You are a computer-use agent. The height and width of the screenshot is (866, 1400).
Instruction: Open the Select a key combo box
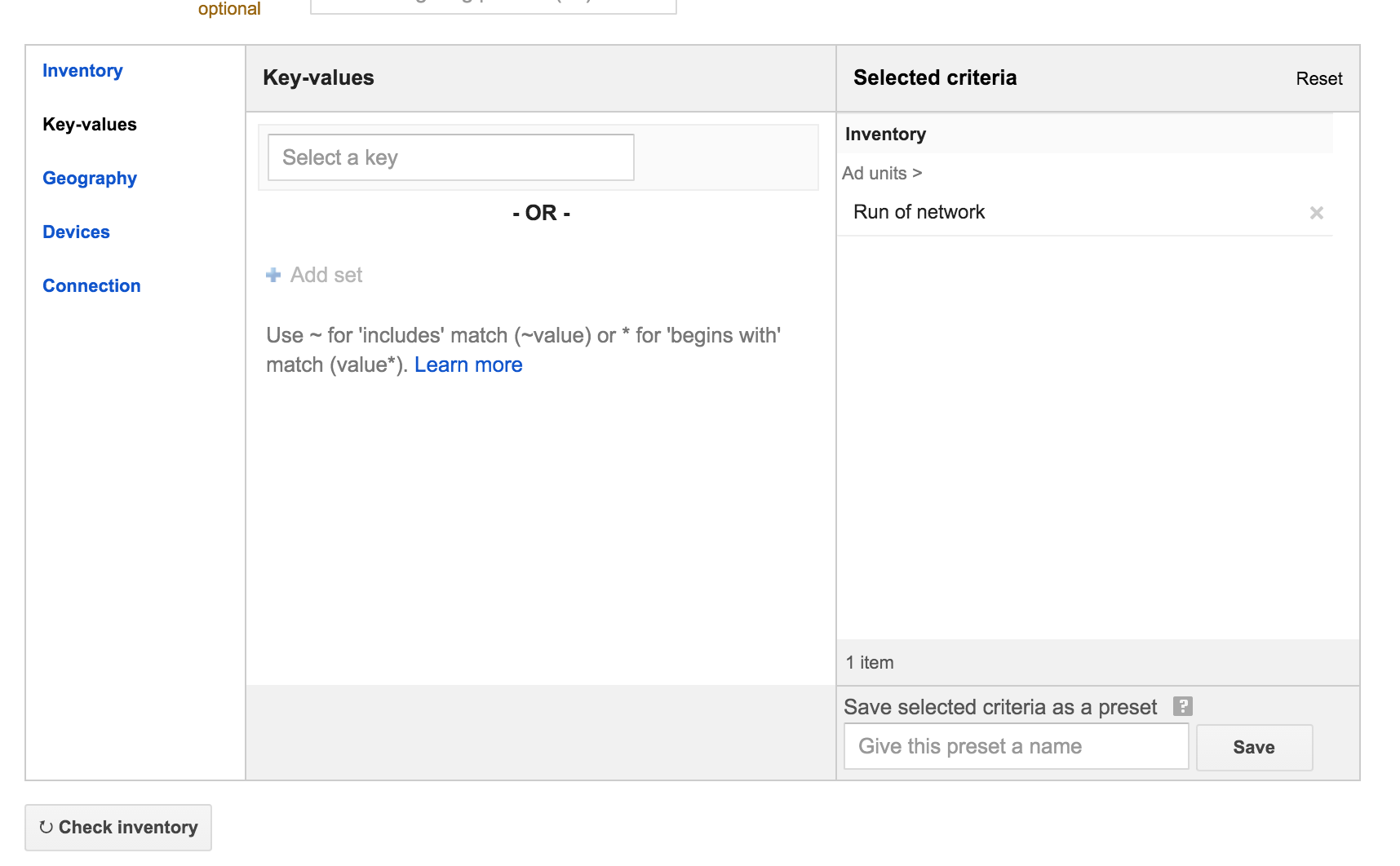450,157
